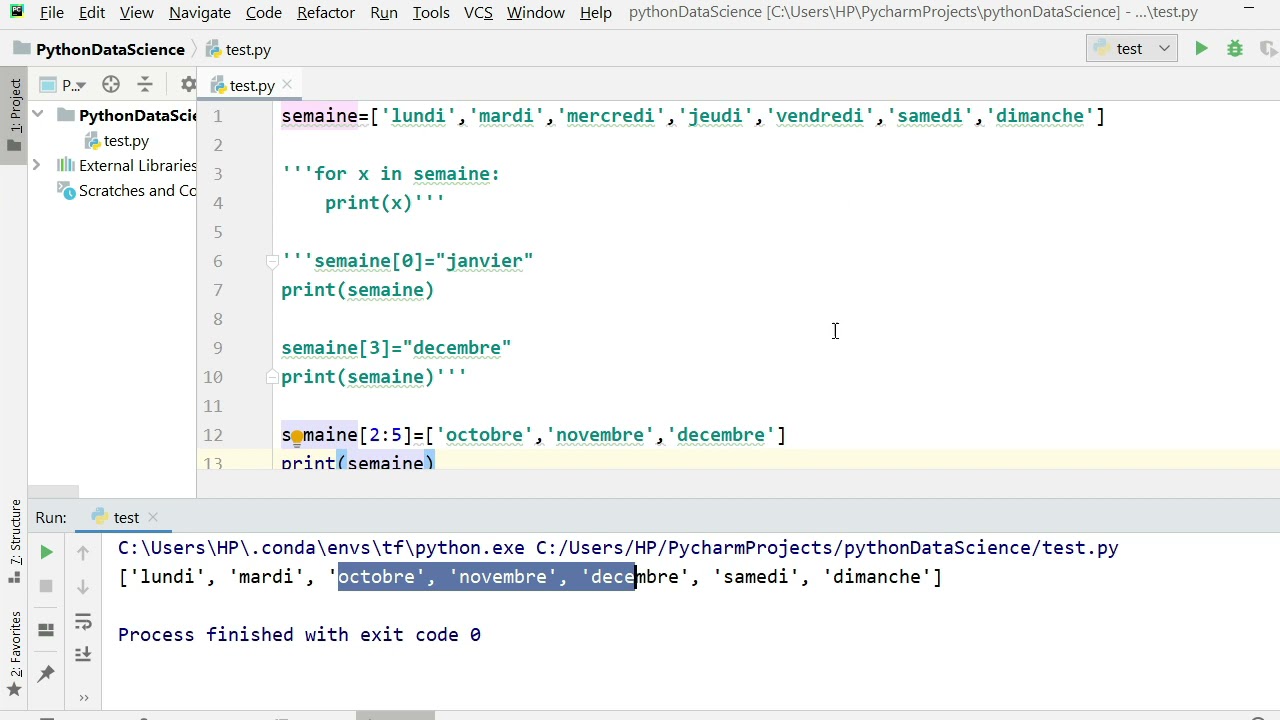Click test.py breadcrumb in navigation bar
1280x720 pixels.
click(240, 49)
